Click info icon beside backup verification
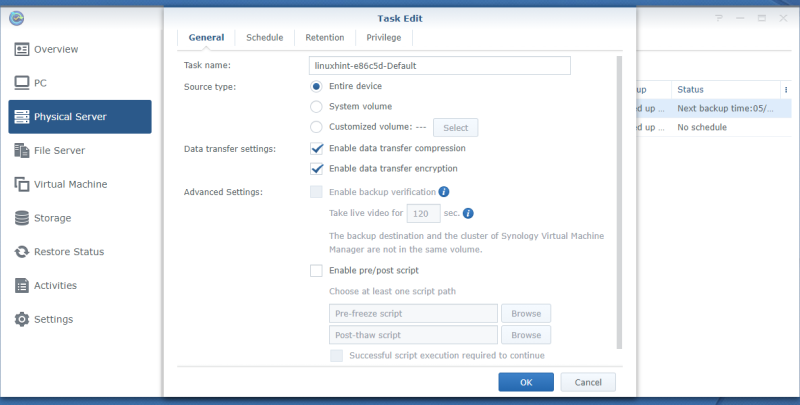800x405 pixels. tap(444, 192)
